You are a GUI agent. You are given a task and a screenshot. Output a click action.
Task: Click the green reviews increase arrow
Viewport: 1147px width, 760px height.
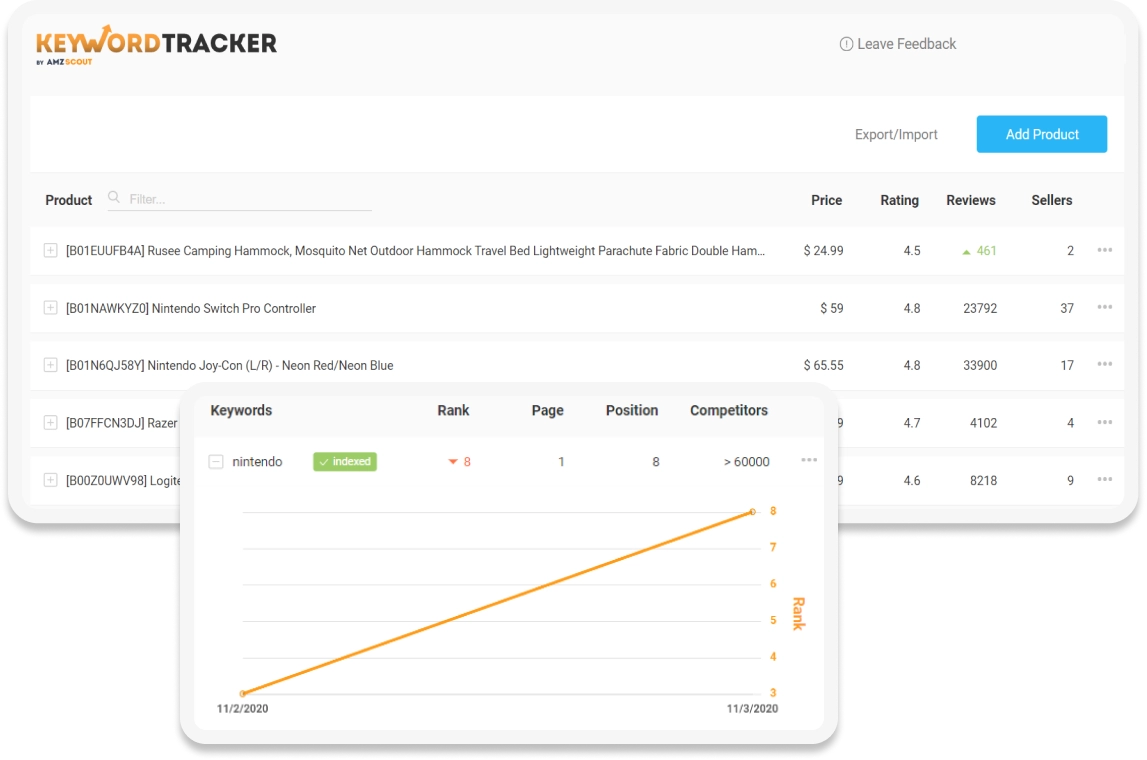(966, 252)
